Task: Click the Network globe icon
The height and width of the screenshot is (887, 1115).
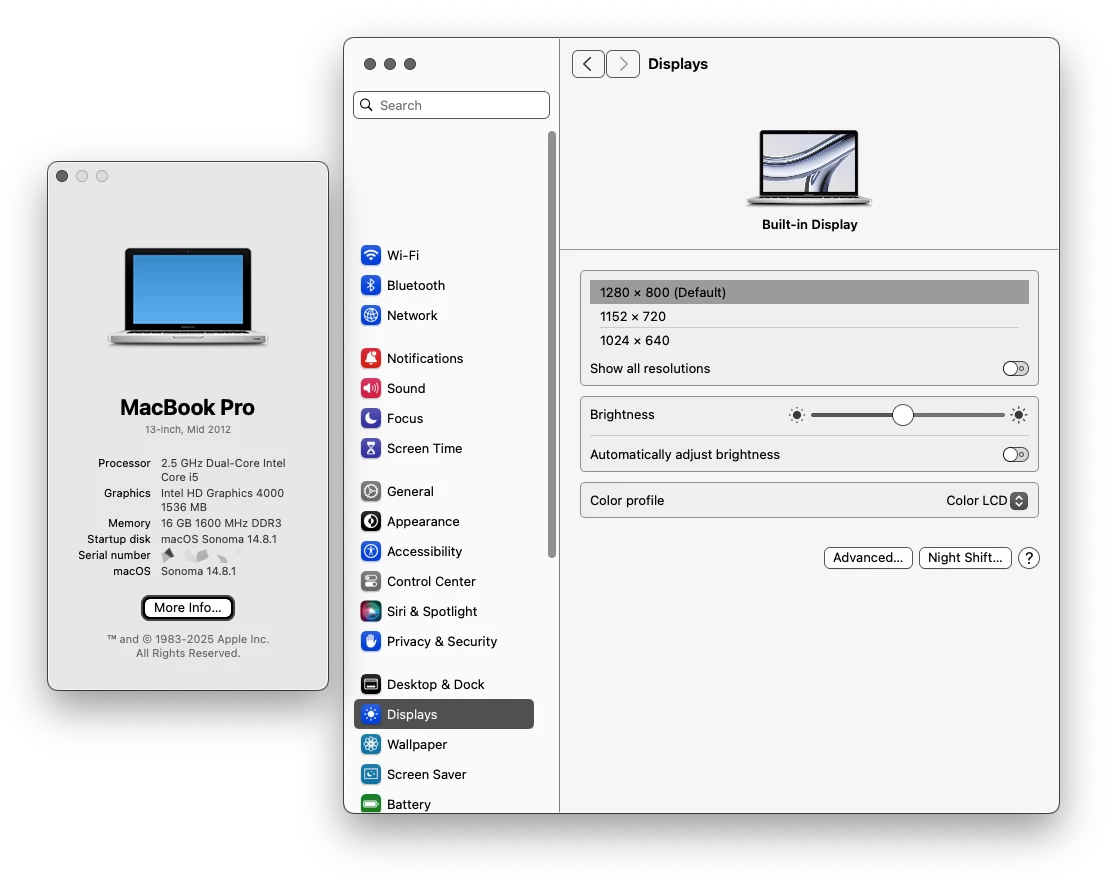Action: pos(370,314)
